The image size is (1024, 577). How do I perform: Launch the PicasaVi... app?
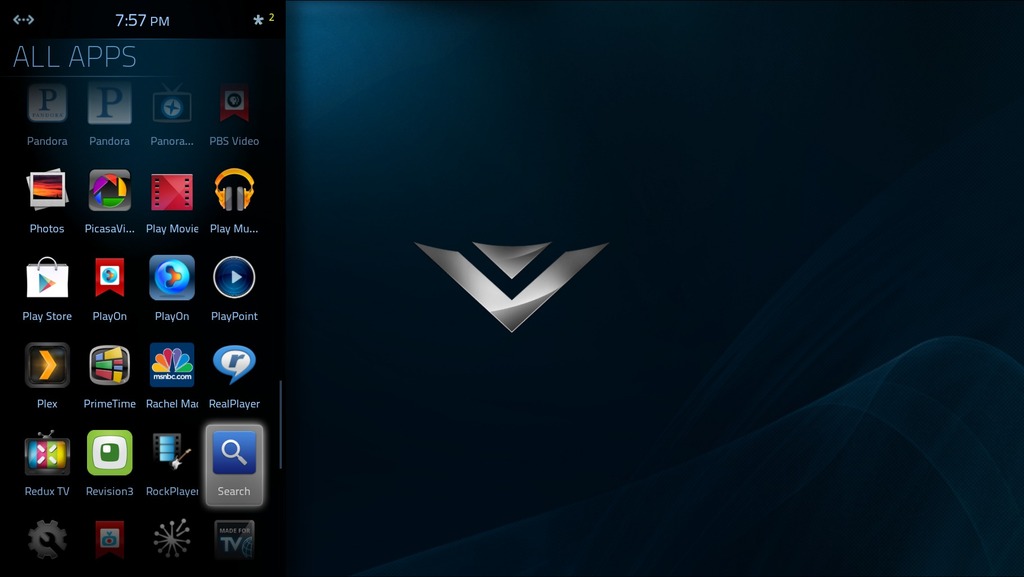(x=110, y=201)
